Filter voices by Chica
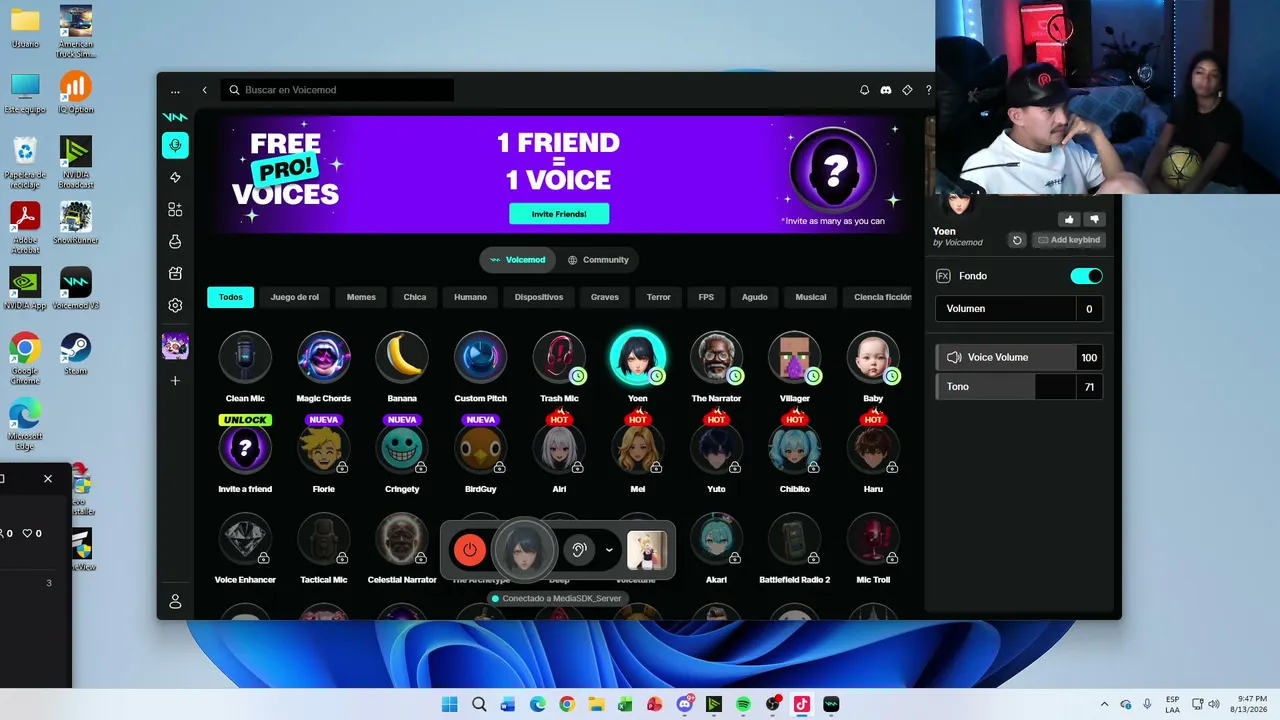 tap(415, 297)
